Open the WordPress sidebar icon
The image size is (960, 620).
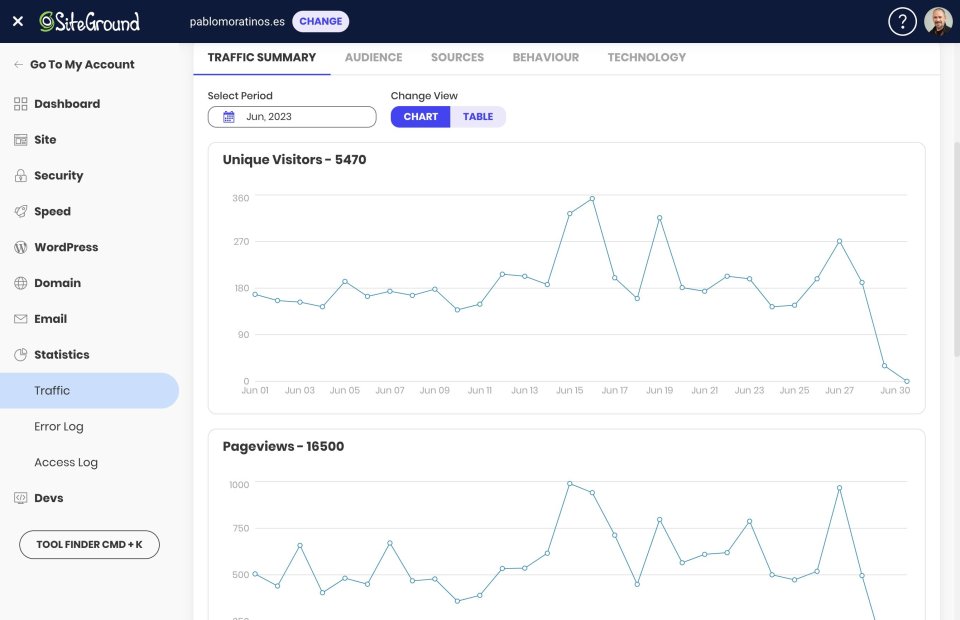pos(21,247)
